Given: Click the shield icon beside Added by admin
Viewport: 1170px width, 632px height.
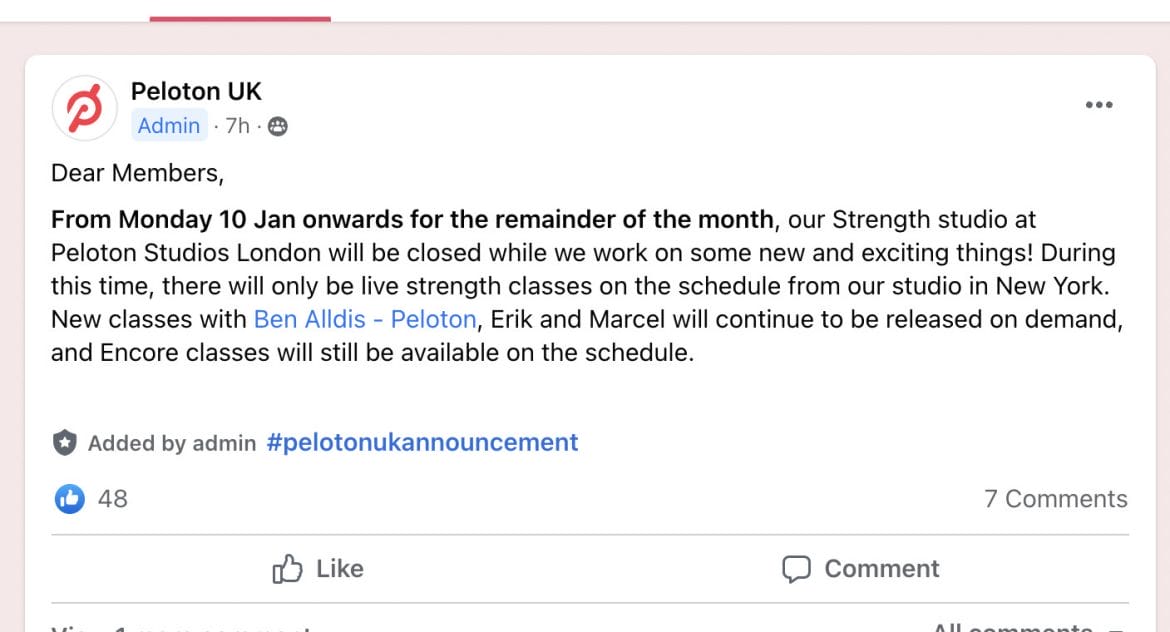Looking at the screenshot, I should 65,442.
